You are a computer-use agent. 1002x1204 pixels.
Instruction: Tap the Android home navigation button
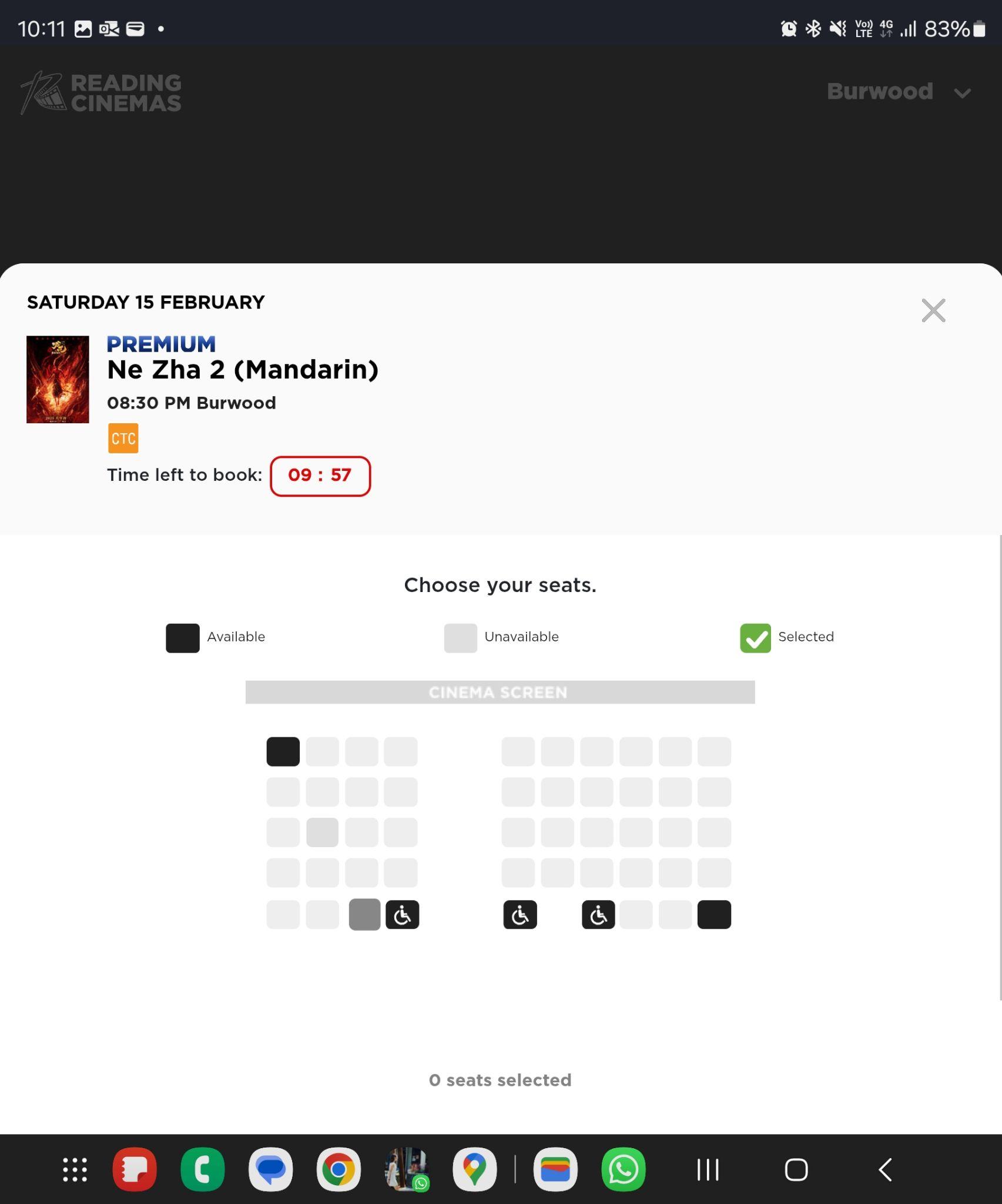click(x=796, y=1169)
